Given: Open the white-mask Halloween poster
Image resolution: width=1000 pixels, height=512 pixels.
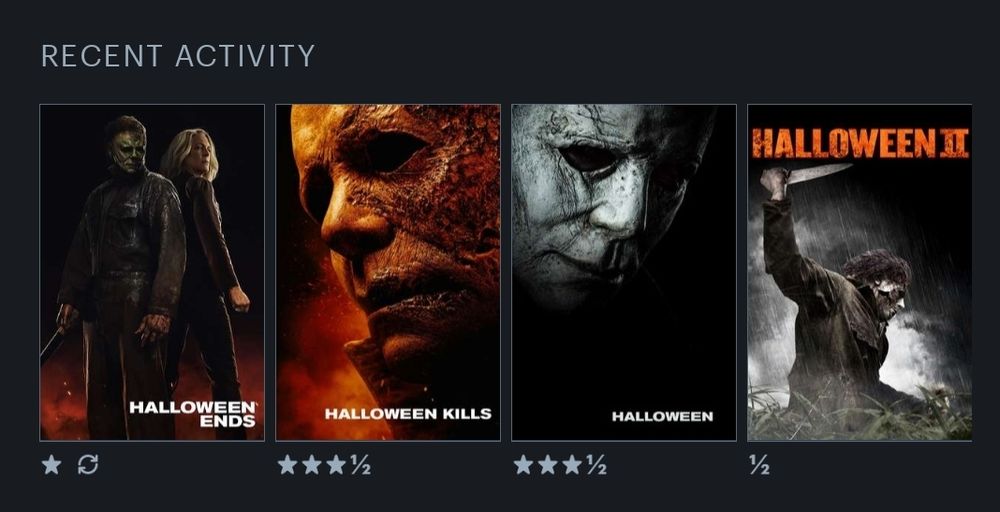Looking at the screenshot, I should 624,272.
